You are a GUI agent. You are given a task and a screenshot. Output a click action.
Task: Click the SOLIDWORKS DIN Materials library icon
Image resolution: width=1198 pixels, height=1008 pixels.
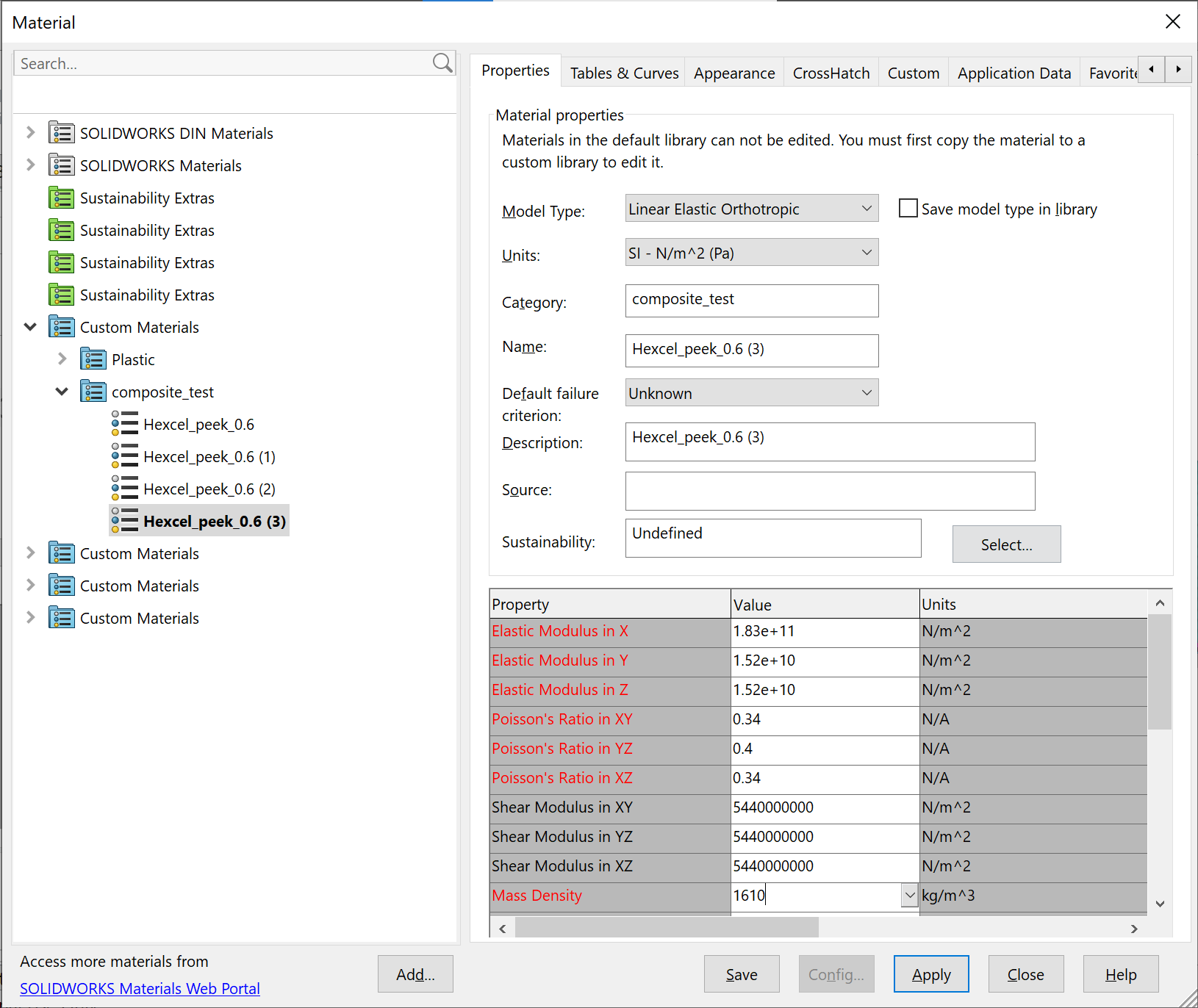[x=62, y=133]
